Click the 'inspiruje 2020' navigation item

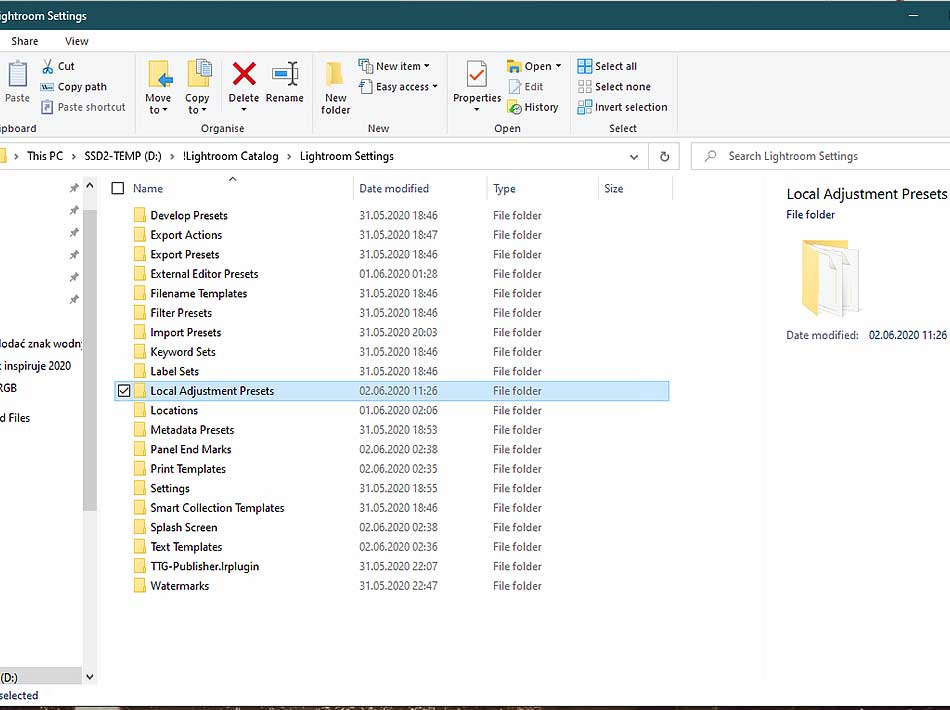click(x=36, y=366)
